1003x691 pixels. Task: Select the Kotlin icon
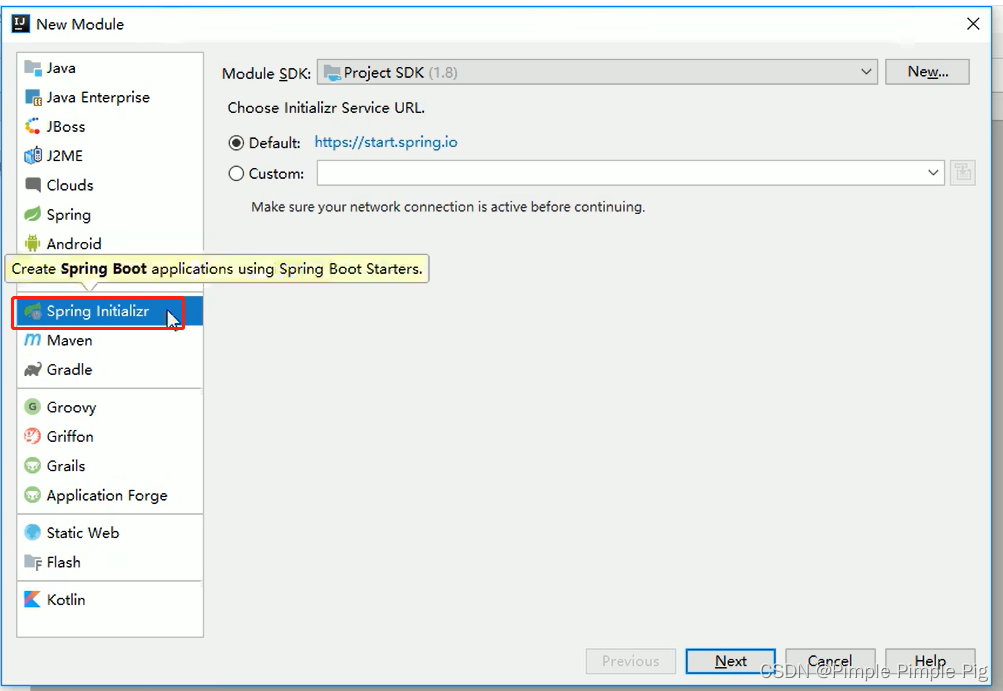point(32,599)
